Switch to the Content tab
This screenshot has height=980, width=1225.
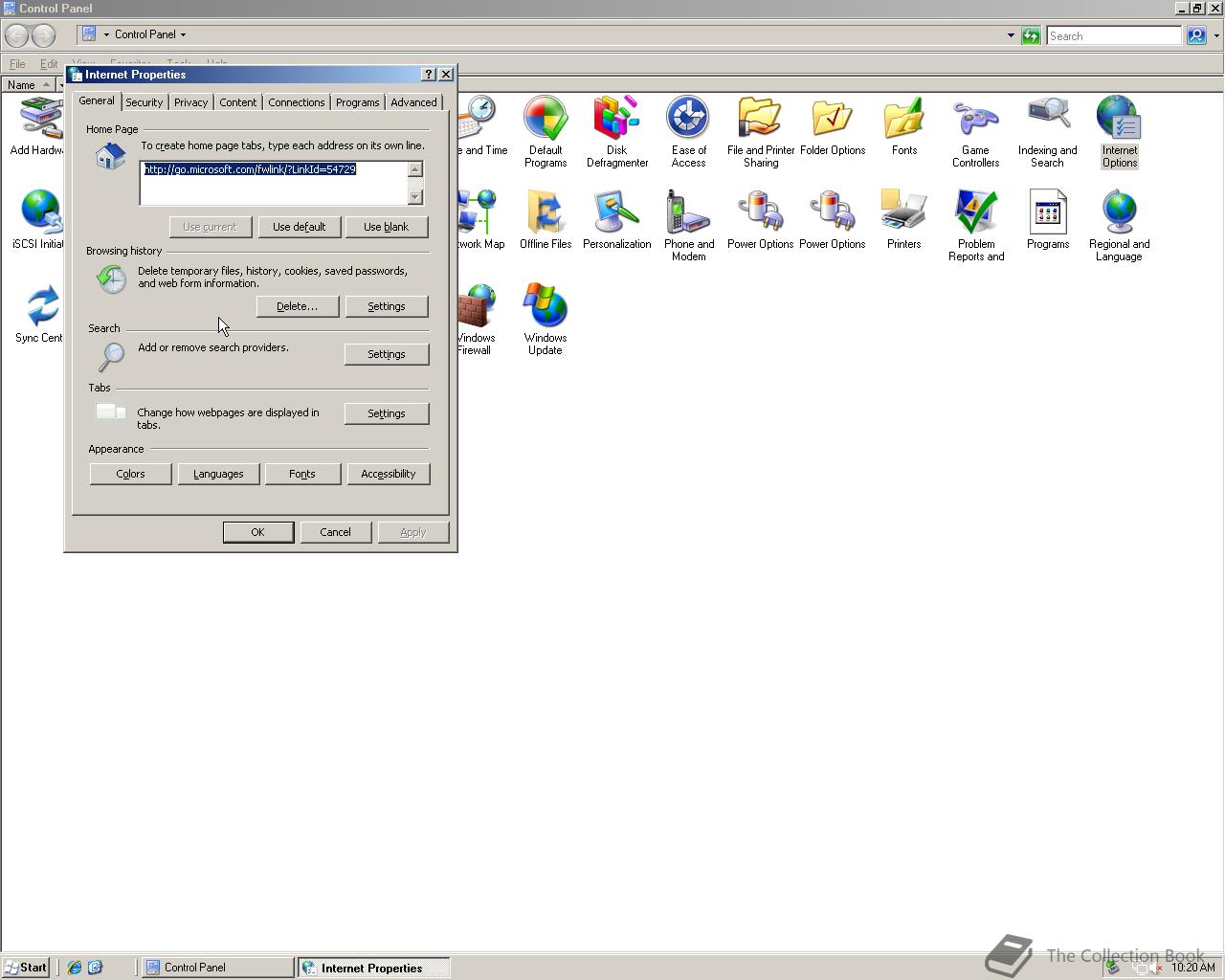pos(237,102)
